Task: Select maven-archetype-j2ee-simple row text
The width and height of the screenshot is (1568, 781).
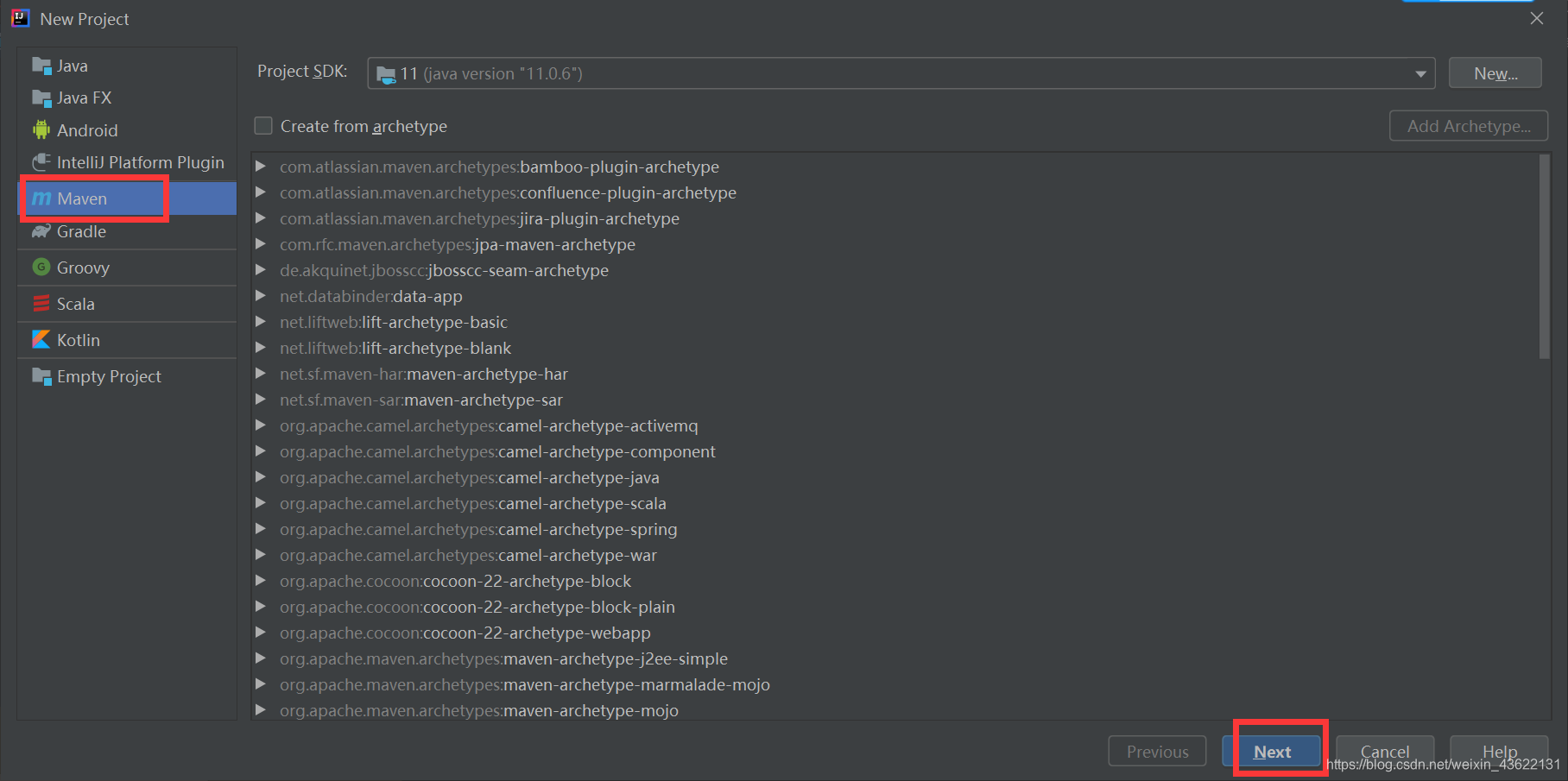Action: pyautogui.click(x=503, y=658)
